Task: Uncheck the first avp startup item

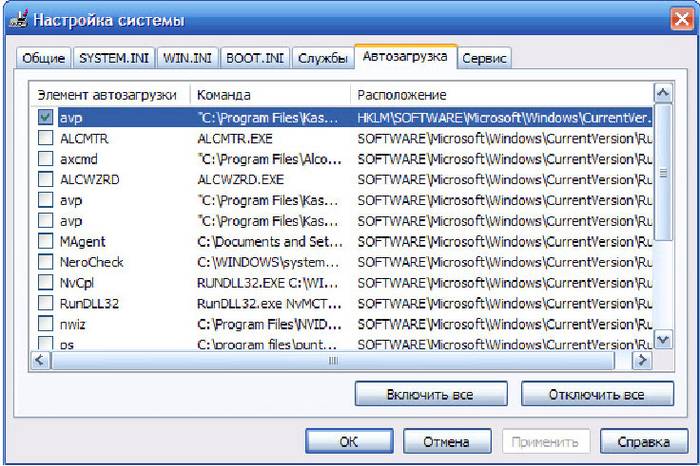Action: click(x=45, y=117)
